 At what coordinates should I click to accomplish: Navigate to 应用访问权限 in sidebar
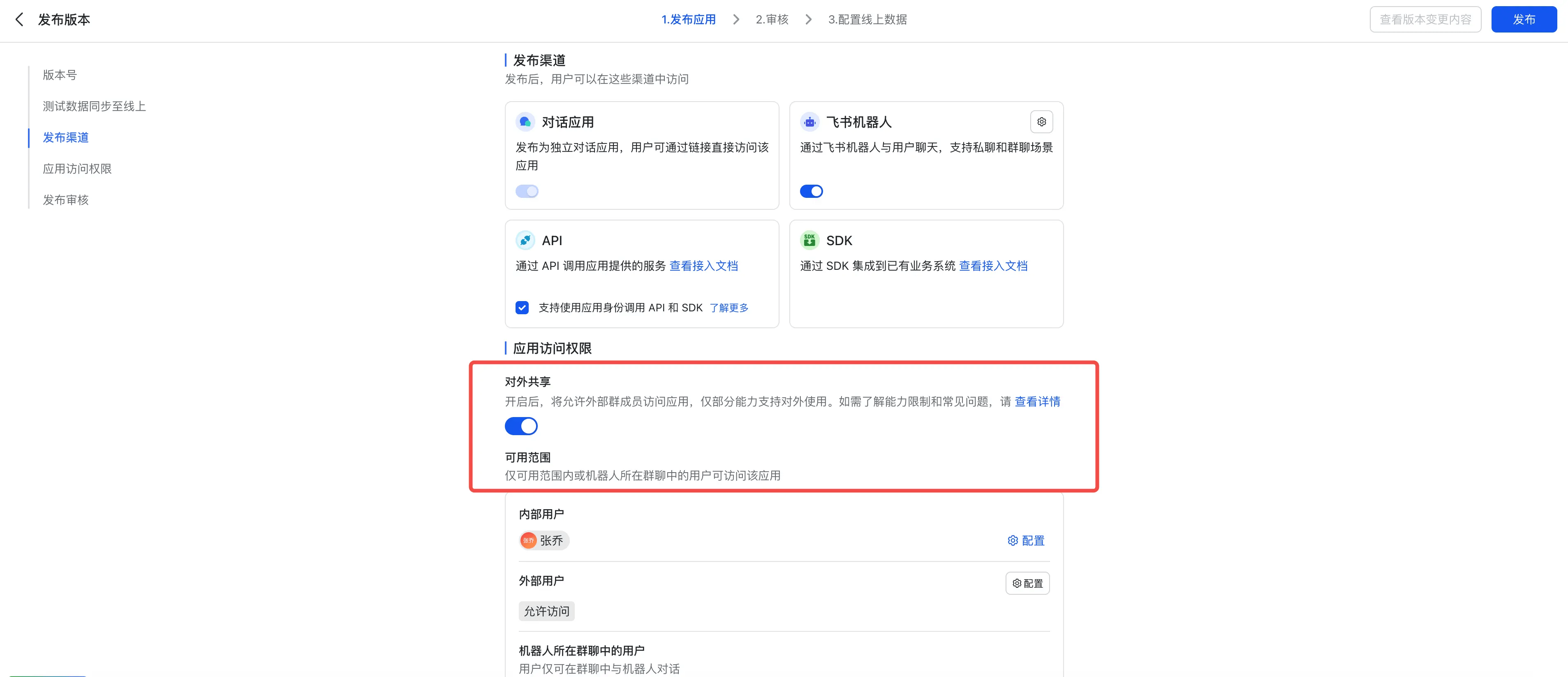coord(77,169)
